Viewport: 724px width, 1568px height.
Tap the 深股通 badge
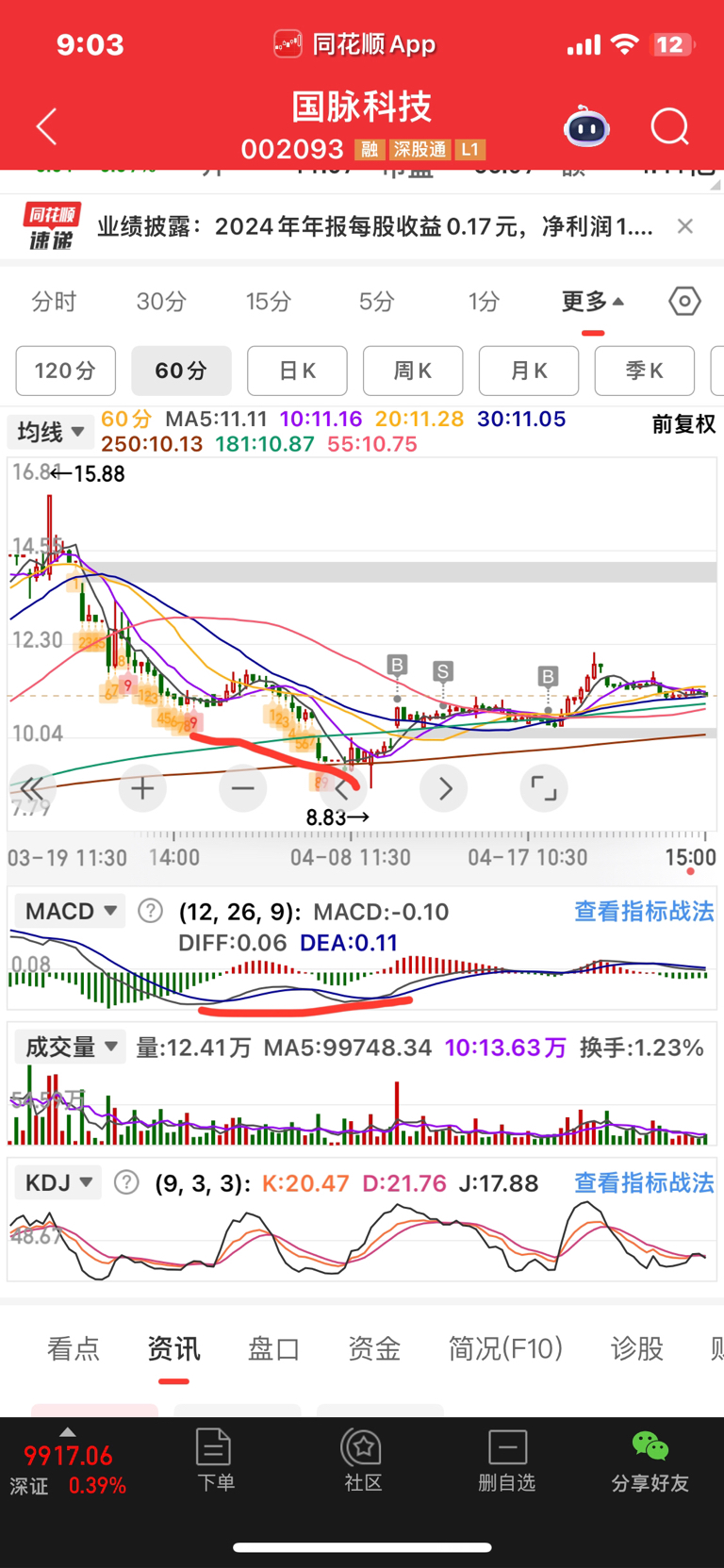[x=420, y=150]
